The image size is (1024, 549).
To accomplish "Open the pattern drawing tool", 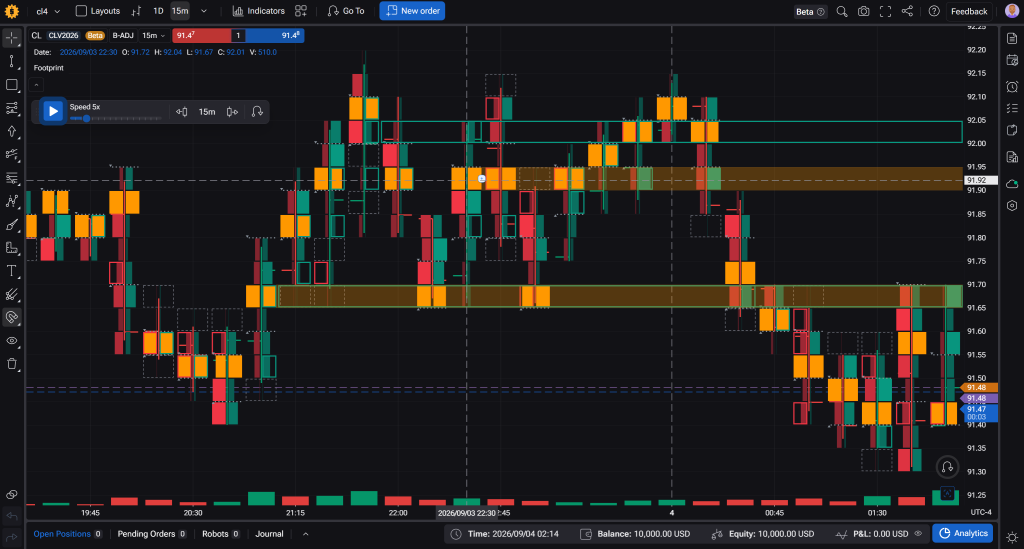I will 12,201.
